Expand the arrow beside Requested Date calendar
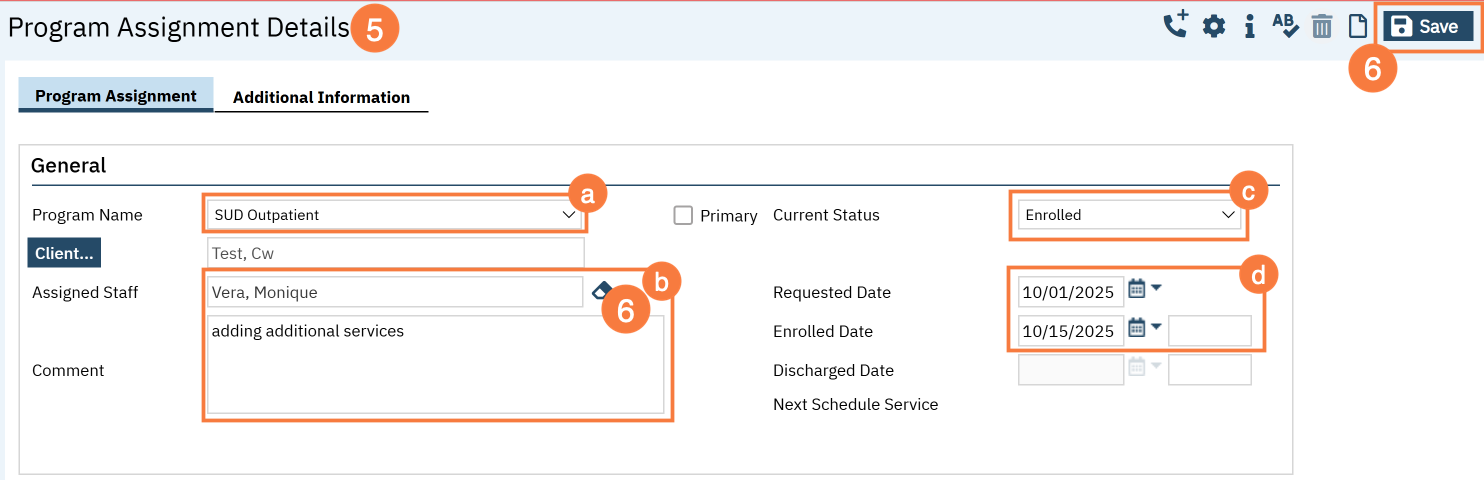This screenshot has height=480, width=1484. [x=1157, y=289]
